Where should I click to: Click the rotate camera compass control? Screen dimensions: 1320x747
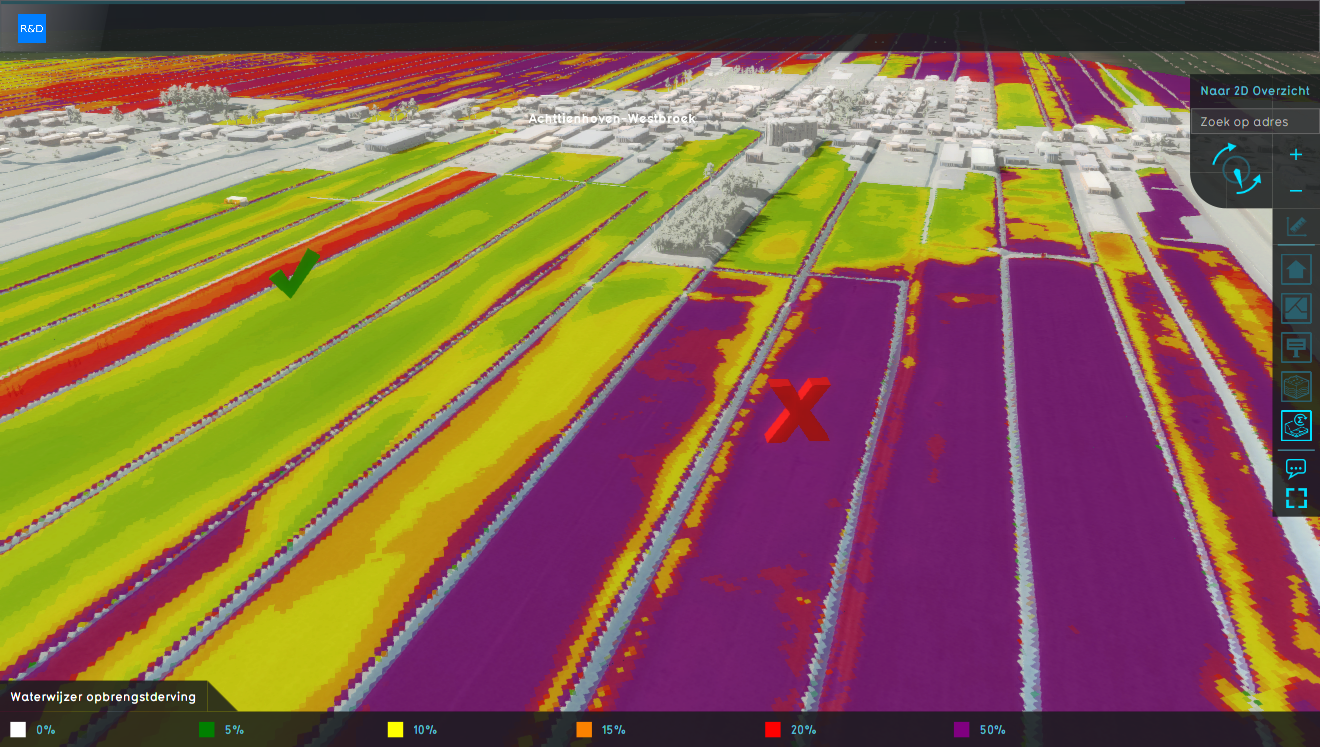click(1237, 168)
